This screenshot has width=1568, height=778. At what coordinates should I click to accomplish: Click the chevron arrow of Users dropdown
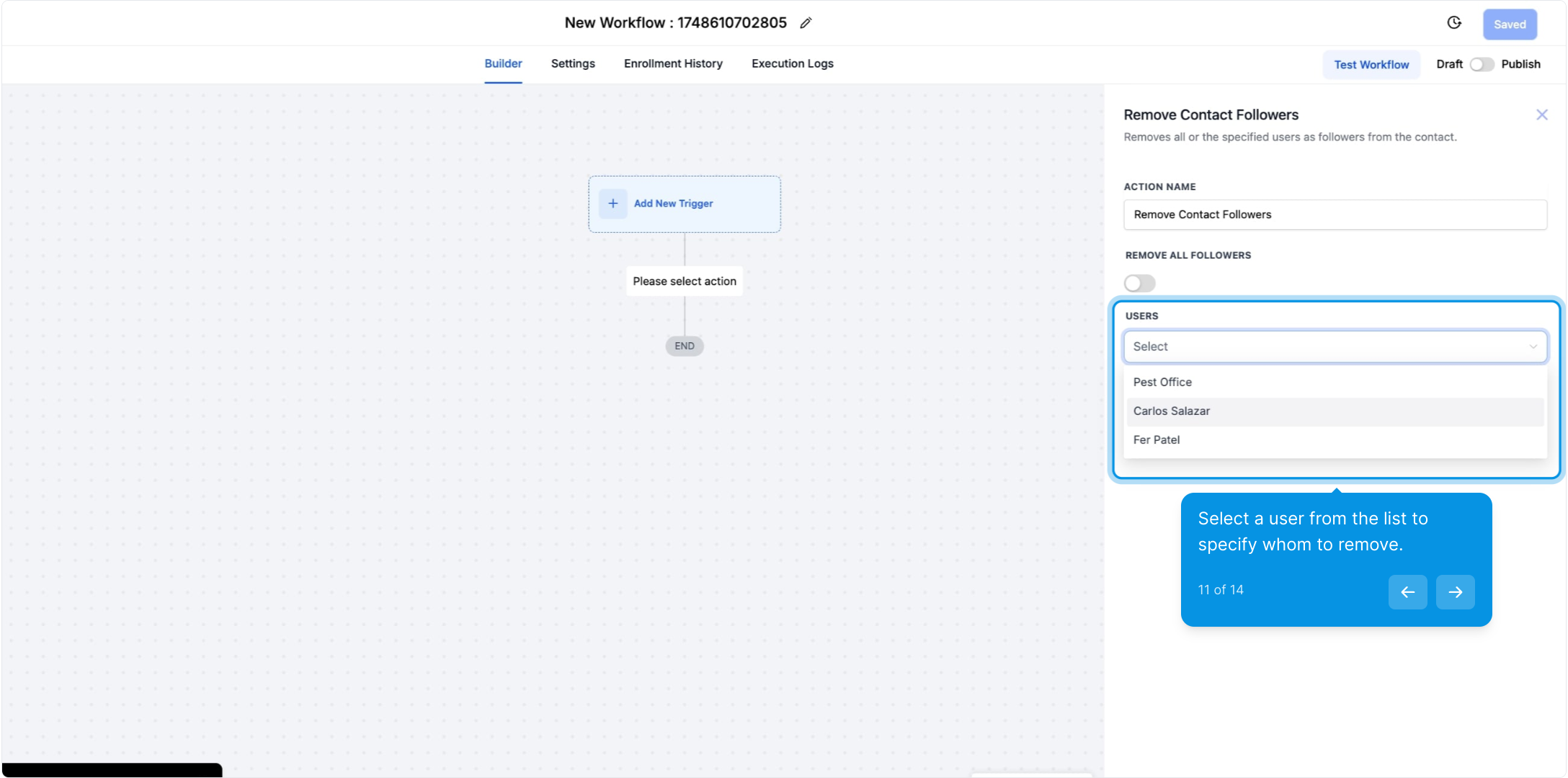coord(1533,346)
